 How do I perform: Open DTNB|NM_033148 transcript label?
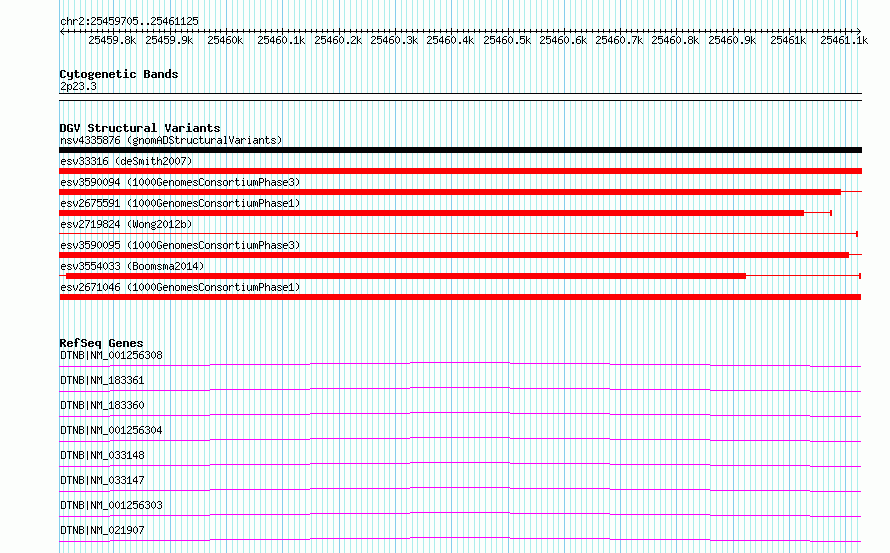[x=102, y=455]
